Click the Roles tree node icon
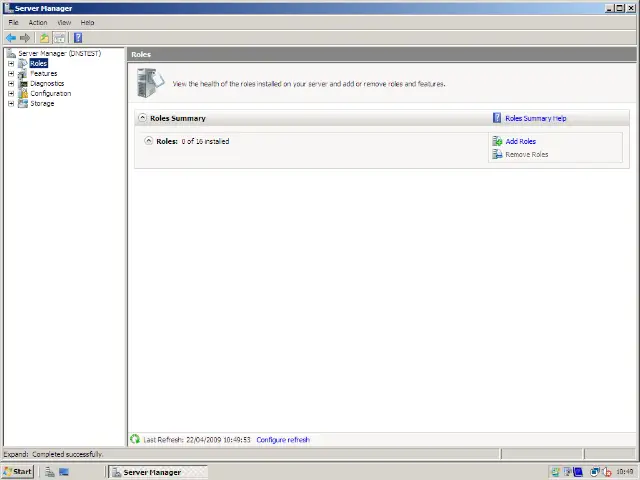The image size is (640, 480). 23,63
